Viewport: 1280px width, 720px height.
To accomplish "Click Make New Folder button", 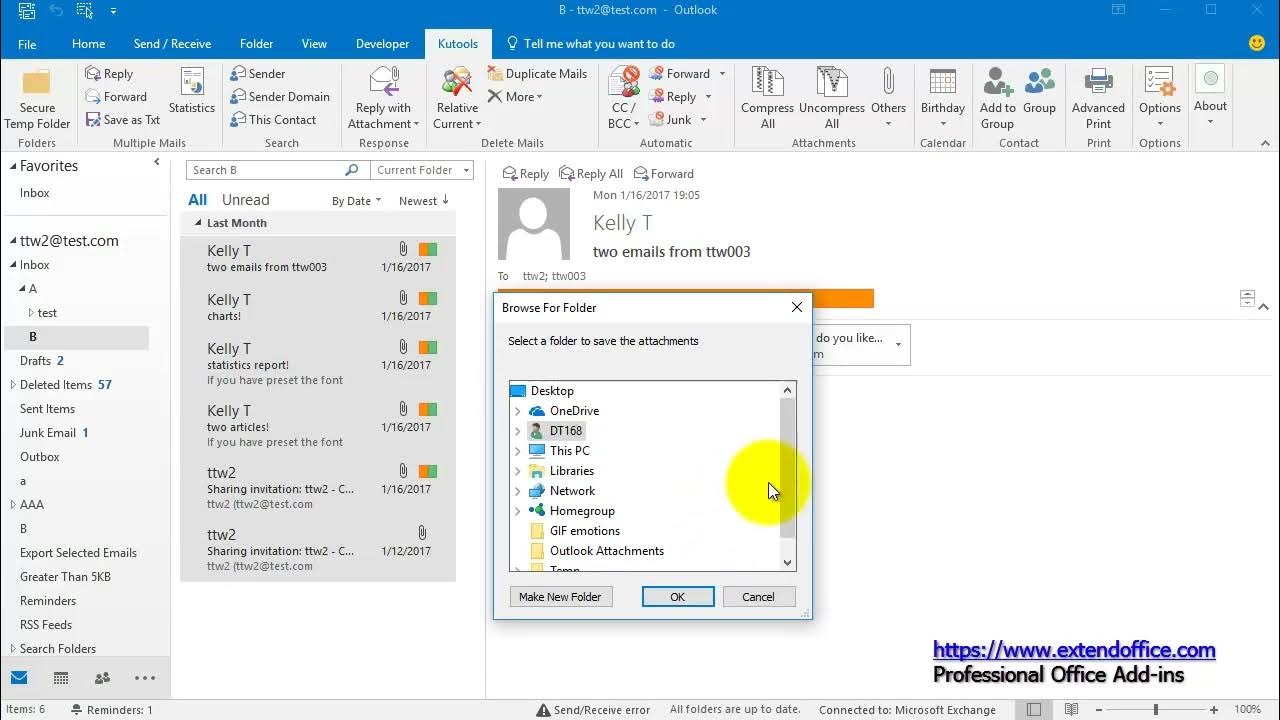I will [560, 597].
